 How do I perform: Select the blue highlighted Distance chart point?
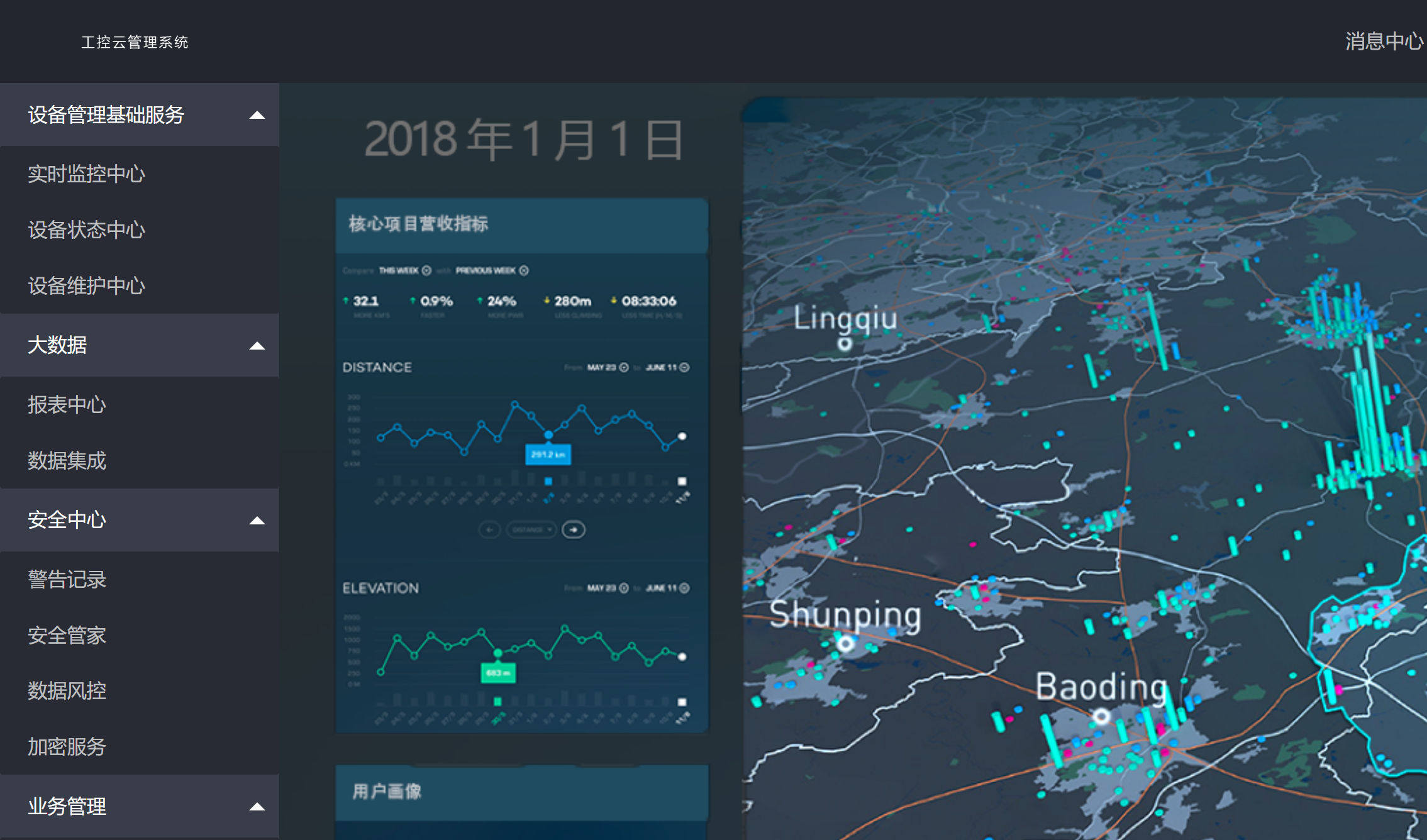tap(548, 434)
